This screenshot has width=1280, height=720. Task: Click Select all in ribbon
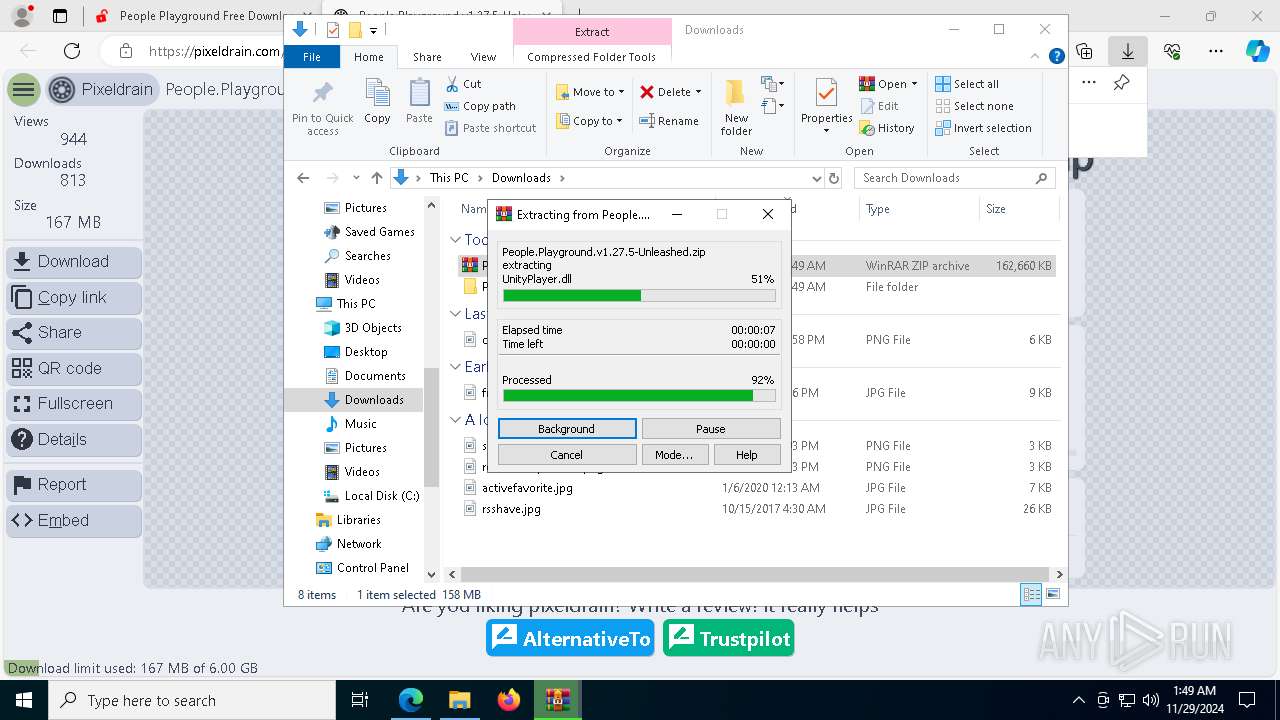tap(967, 84)
